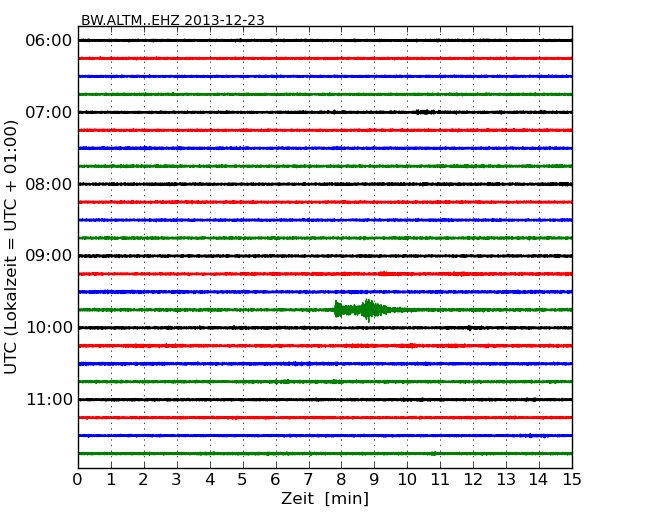Click the 09:00 time label

[x=49, y=256]
